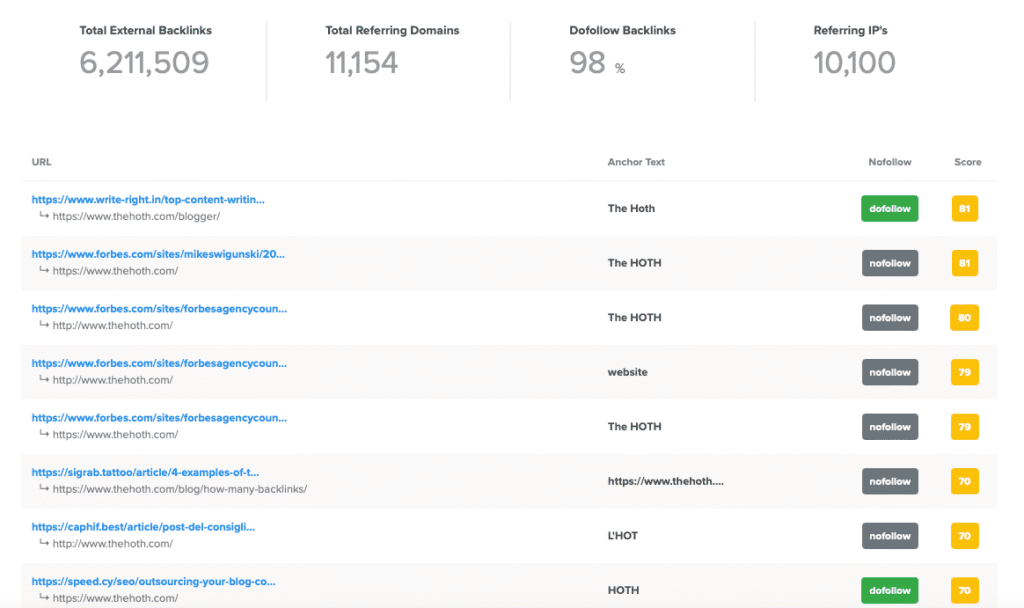Open the sigrab.tattoo article link
Viewport: 1024px width, 608px height.
click(146, 472)
